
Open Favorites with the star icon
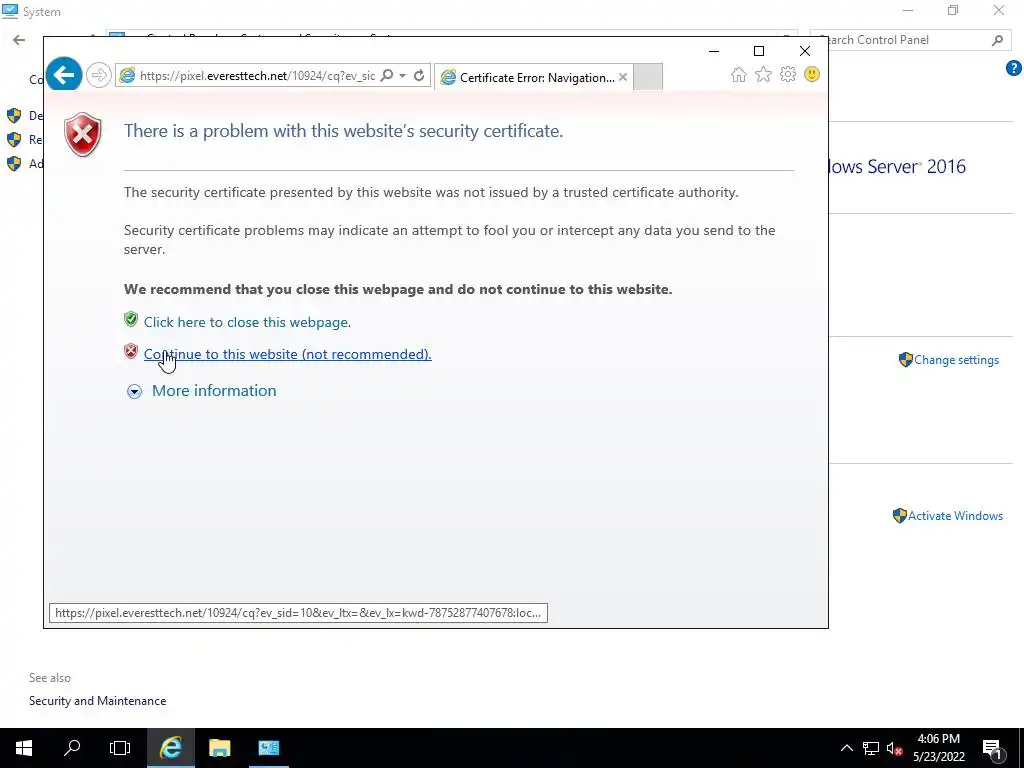pos(763,74)
